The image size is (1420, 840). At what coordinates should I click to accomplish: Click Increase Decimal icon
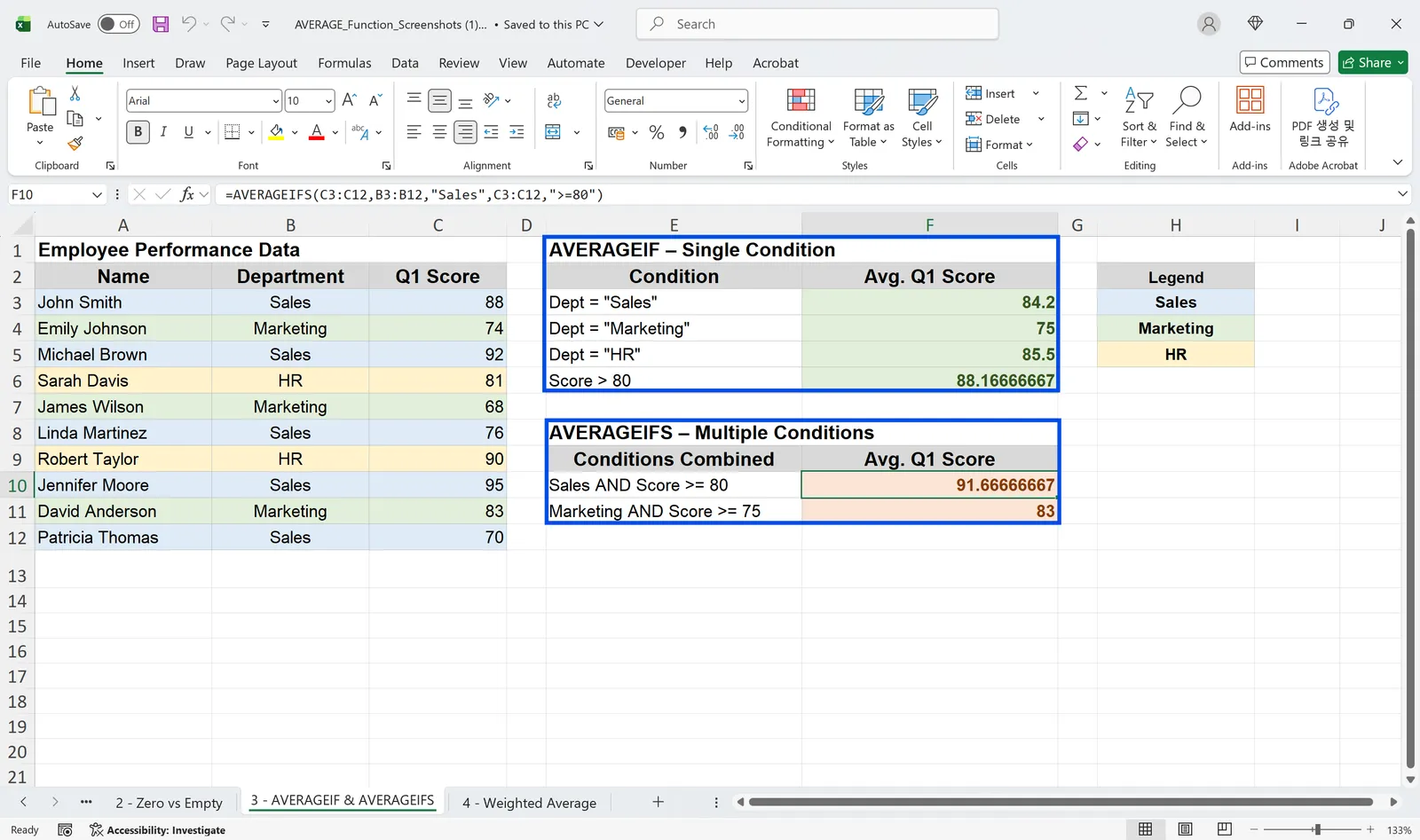pyautogui.click(x=711, y=132)
